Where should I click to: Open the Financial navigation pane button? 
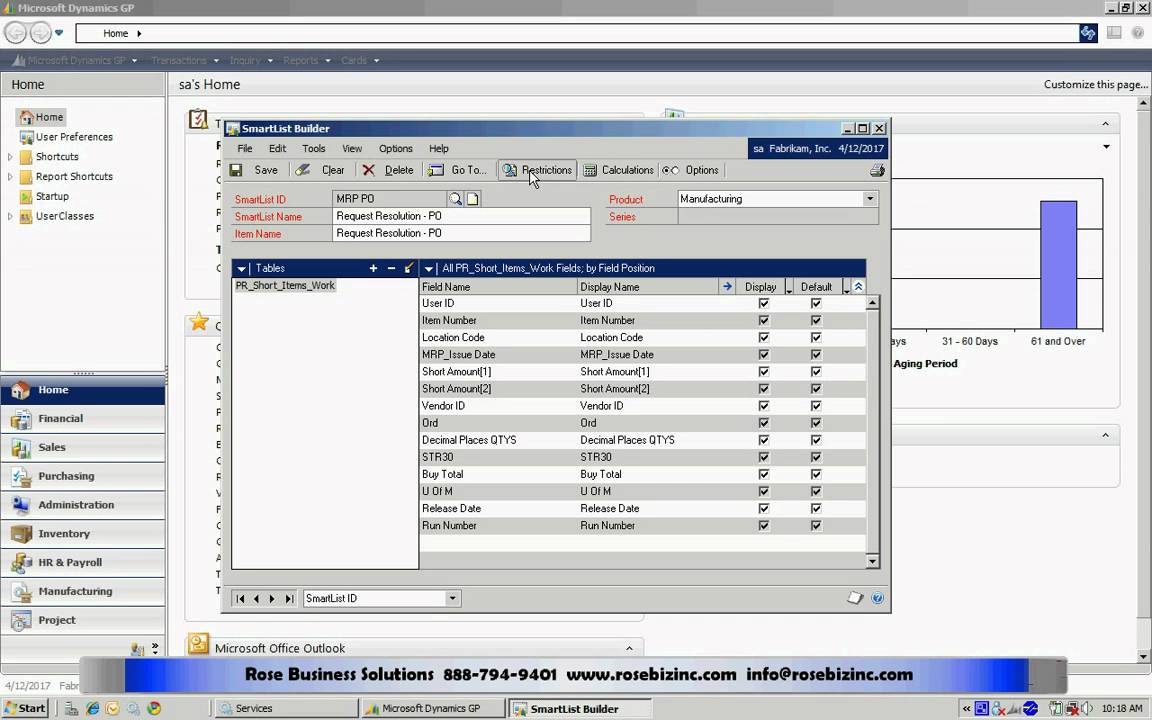click(x=83, y=419)
